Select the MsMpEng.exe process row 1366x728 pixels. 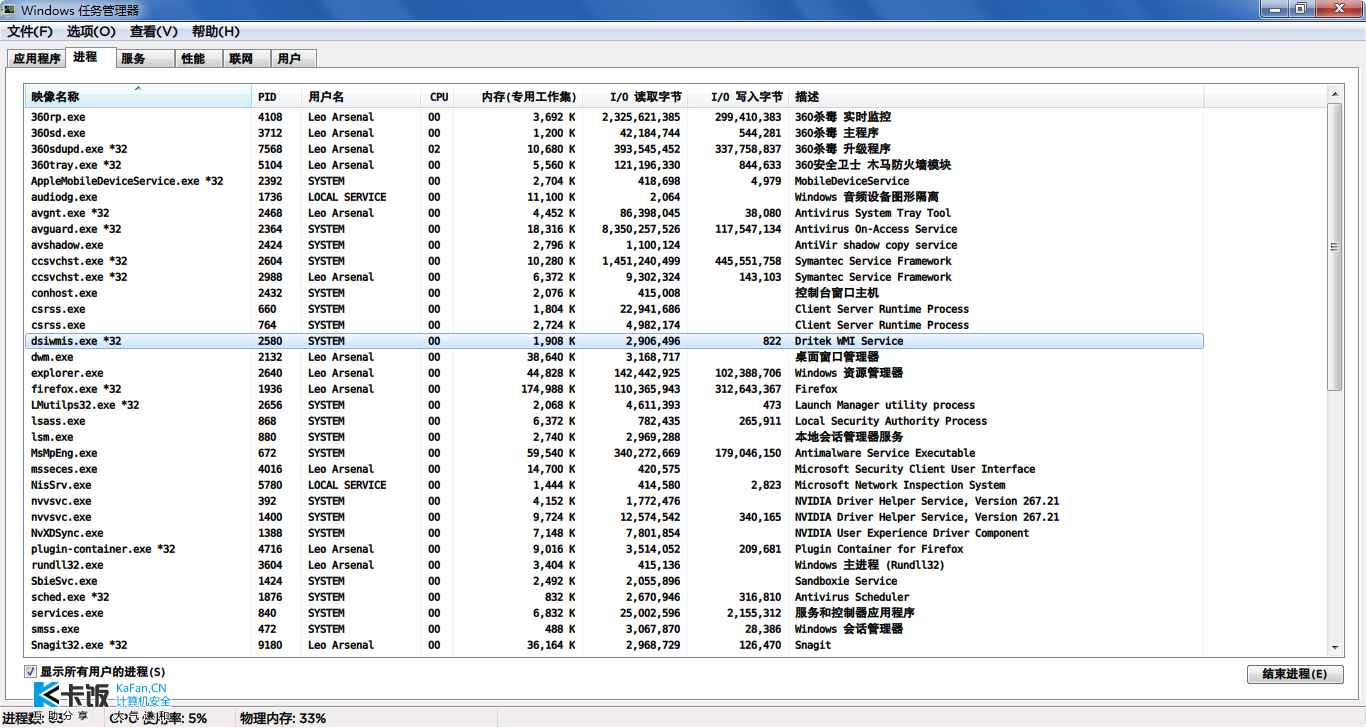pyautogui.click(x=614, y=453)
